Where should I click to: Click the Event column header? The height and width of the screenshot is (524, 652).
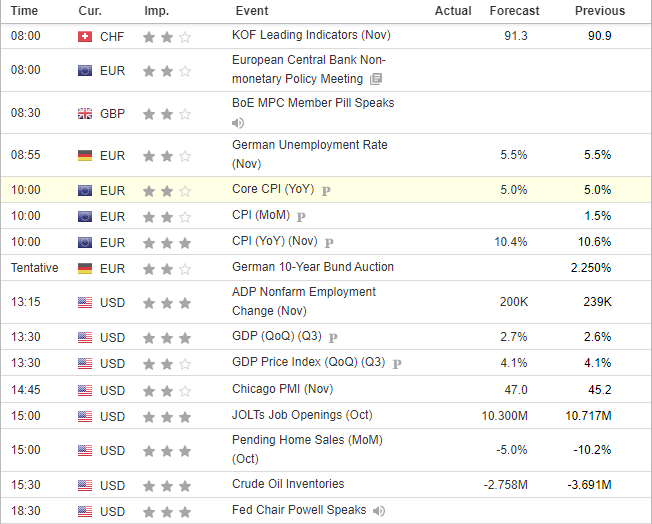point(252,11)
